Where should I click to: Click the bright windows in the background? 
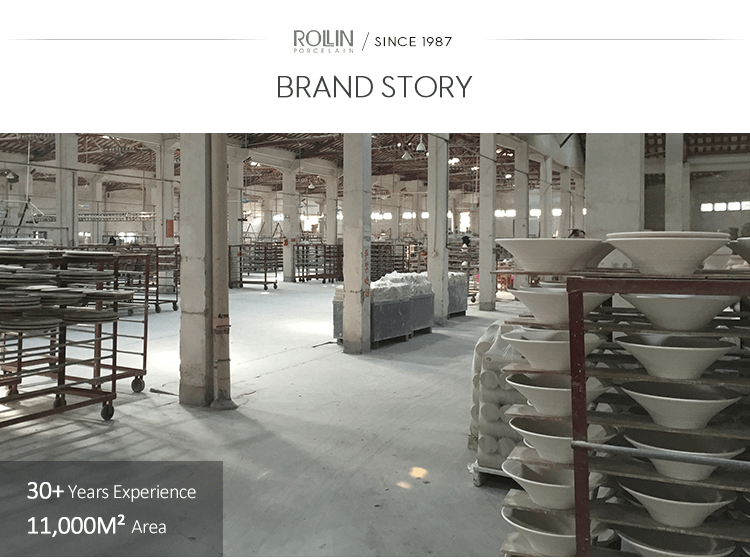(725, 207)
